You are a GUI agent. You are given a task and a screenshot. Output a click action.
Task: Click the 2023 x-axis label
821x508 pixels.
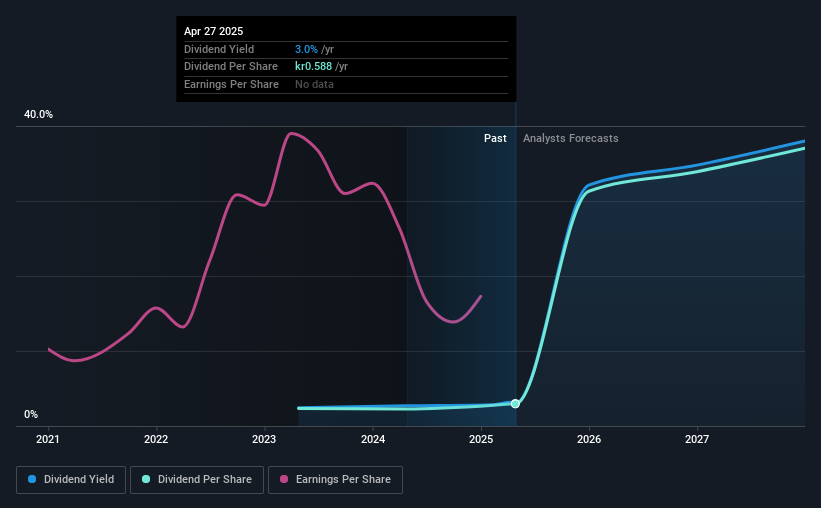point(264,439)
